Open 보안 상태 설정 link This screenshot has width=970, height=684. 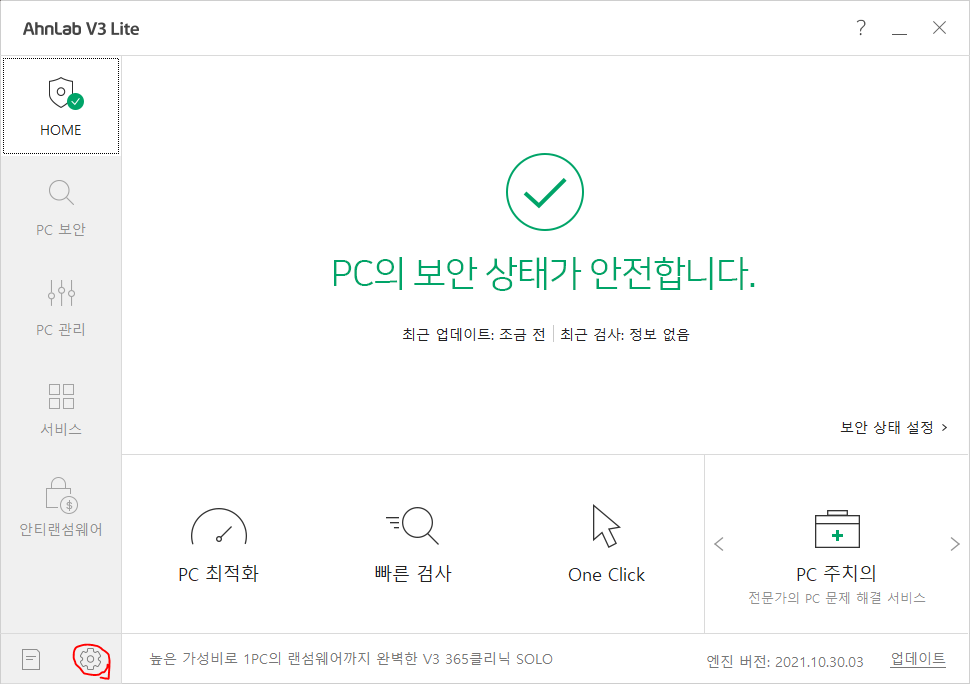pyautogui.click(x=893, y=427)
